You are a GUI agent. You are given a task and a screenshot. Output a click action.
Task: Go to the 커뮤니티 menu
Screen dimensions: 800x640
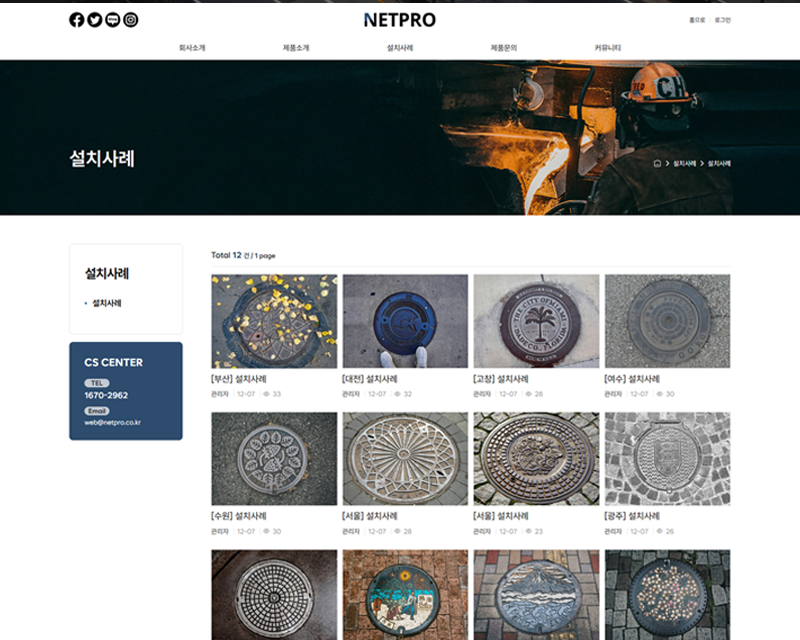pos(608,48)
